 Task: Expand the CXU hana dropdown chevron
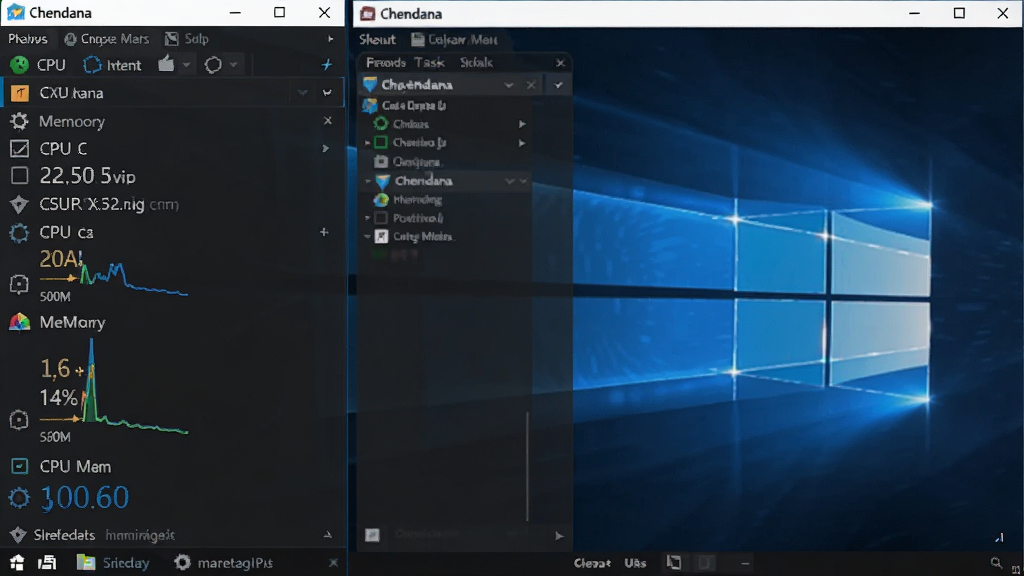click(x=302, y=93)
